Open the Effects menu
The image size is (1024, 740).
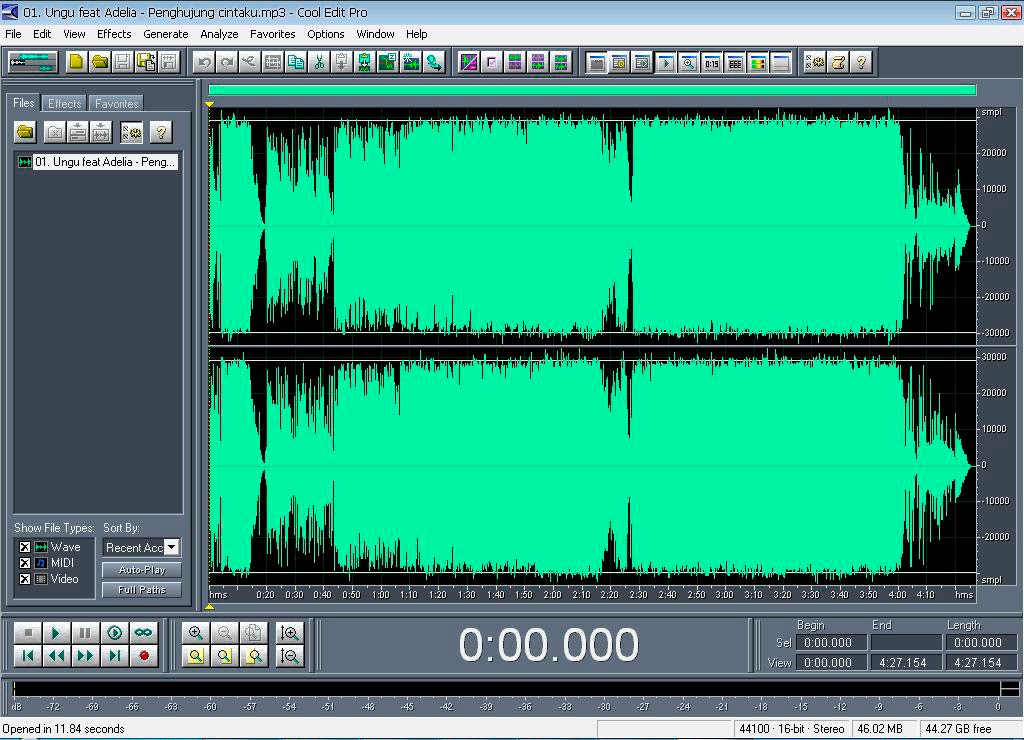(114, 34)
